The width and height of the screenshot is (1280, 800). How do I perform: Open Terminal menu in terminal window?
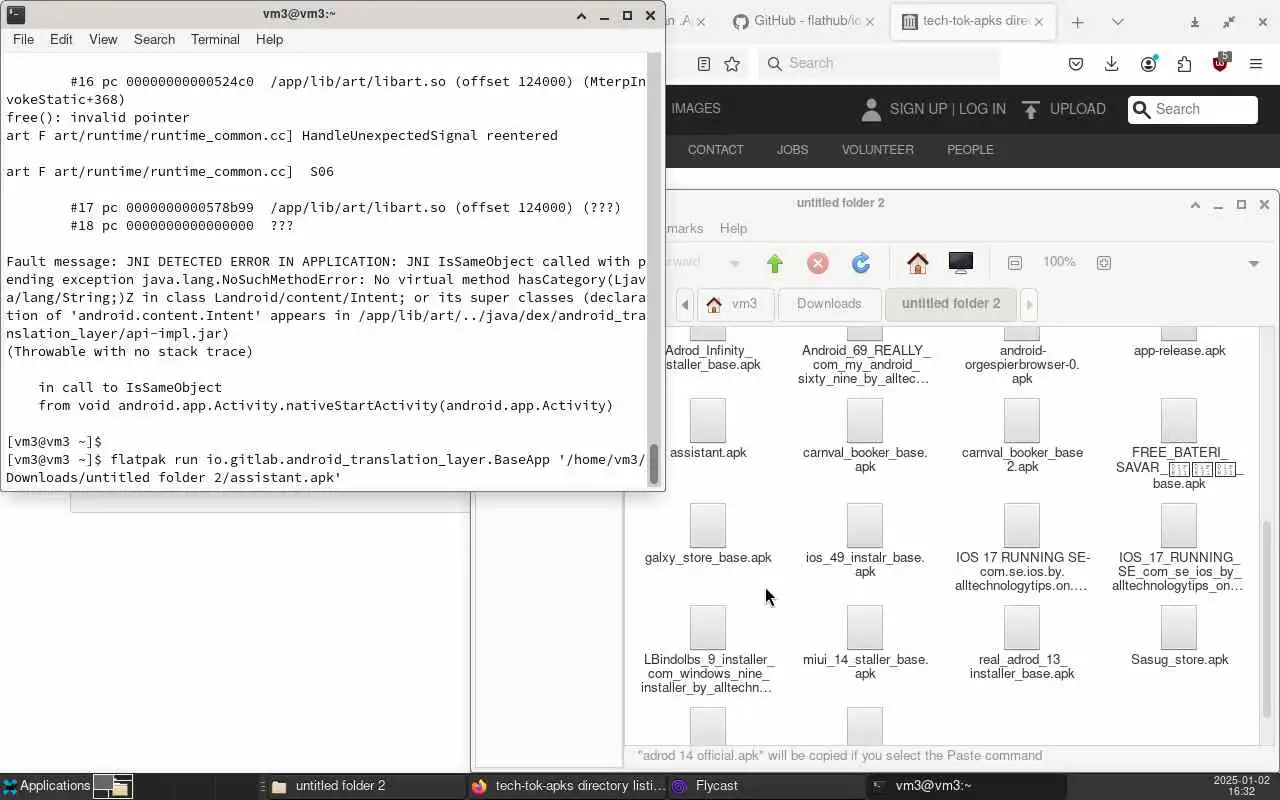[x=215, y=39]
